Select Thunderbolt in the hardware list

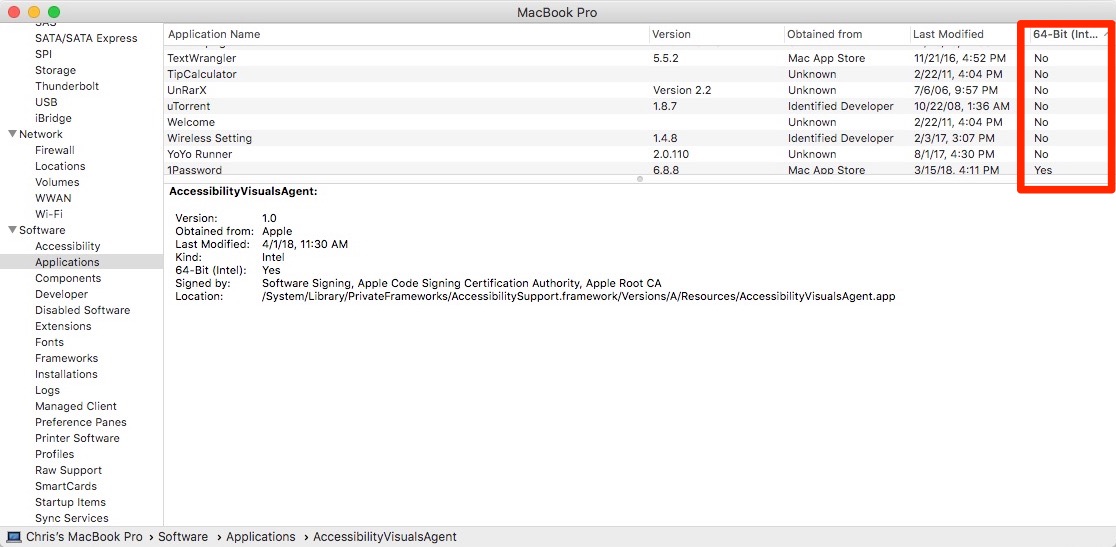(x=67, y=86)
